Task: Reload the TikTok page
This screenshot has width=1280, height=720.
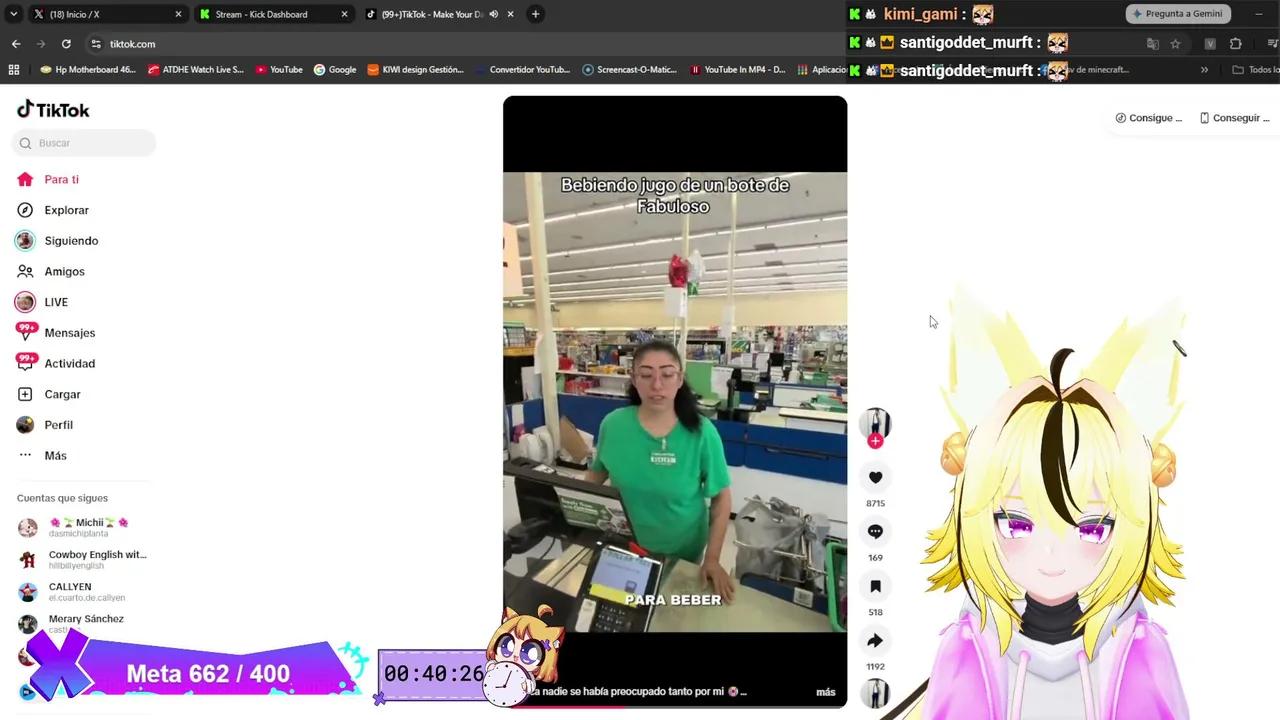Action: pyautogui.click(x=66, y=44)
